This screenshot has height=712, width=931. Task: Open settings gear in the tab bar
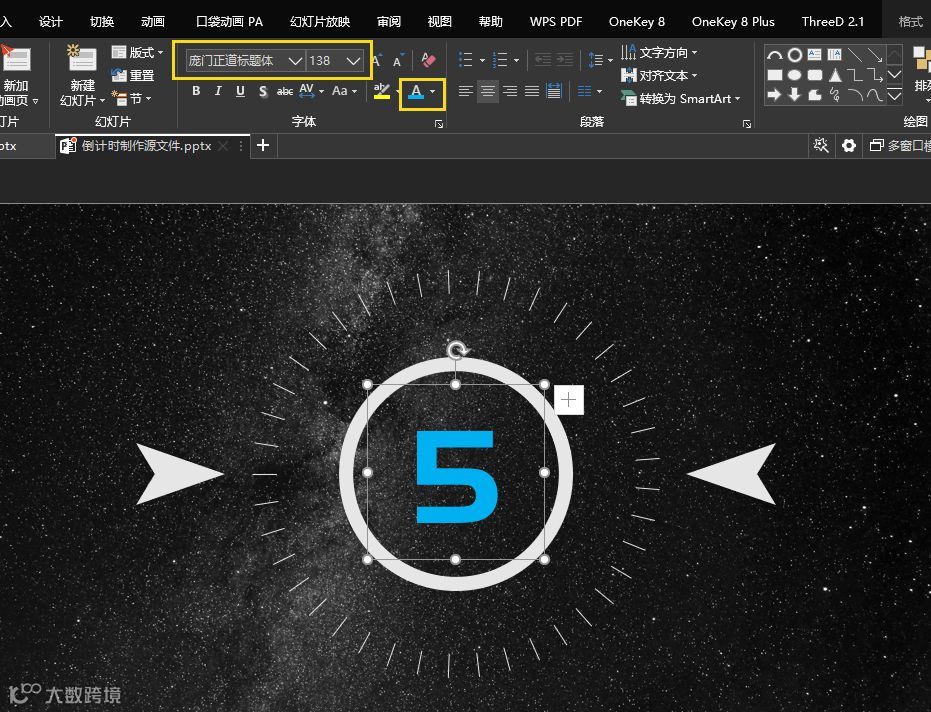(x=849, y=145)
